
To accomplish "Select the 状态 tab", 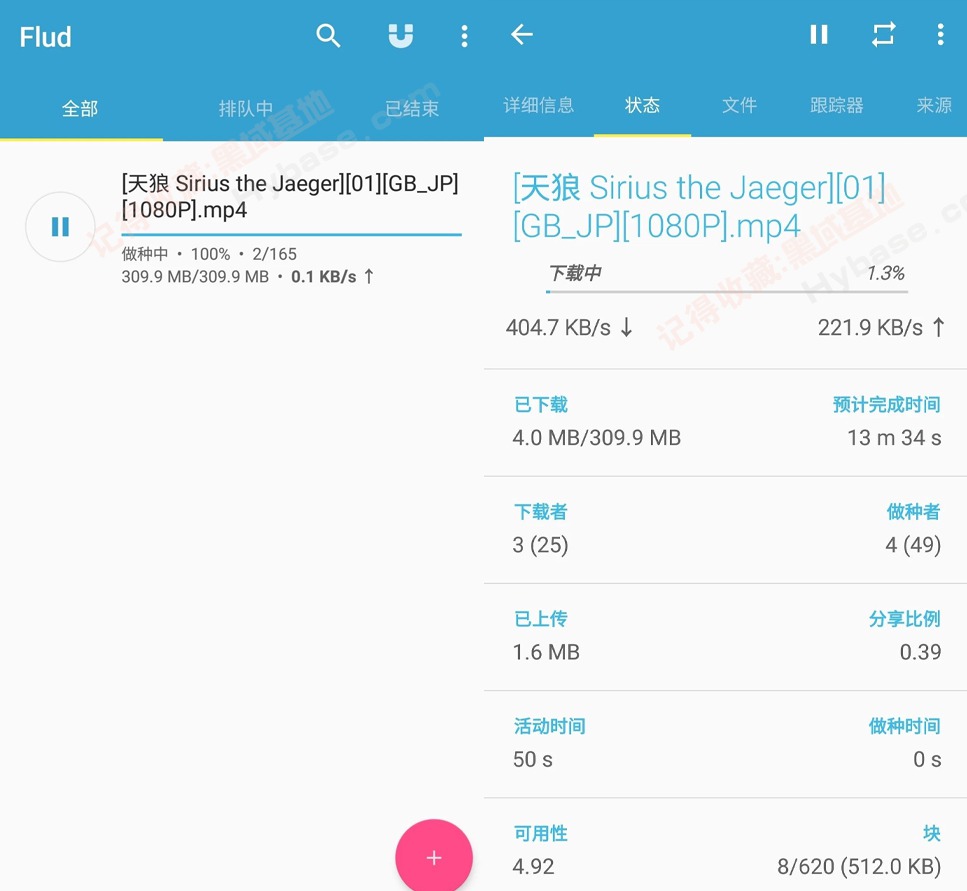I will [x=642, y=105].
